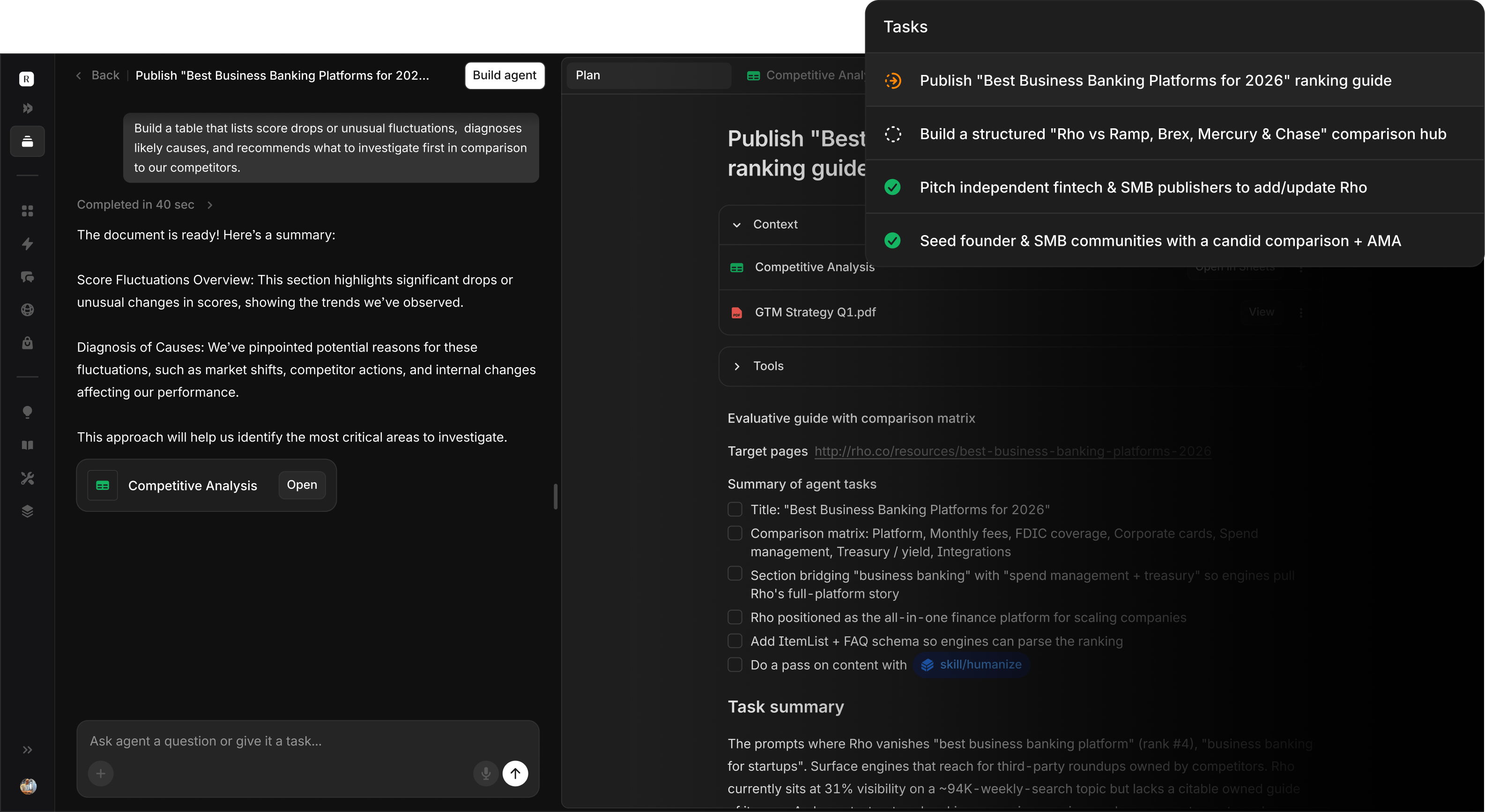1485x812 pixels.
Task: Open the user avatar profile
Action: tap(28, 786)
